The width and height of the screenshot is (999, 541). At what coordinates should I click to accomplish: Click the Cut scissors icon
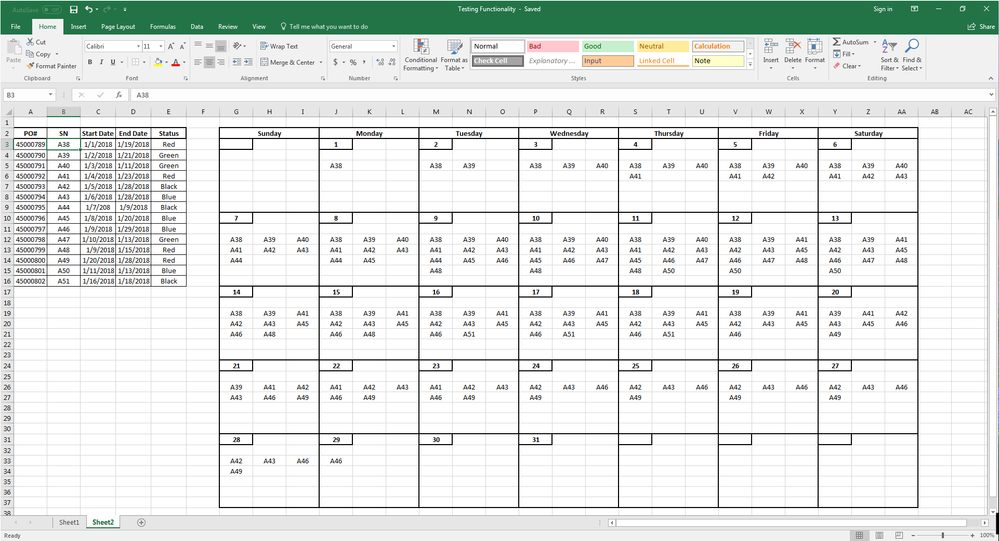(x=30, y=42)
